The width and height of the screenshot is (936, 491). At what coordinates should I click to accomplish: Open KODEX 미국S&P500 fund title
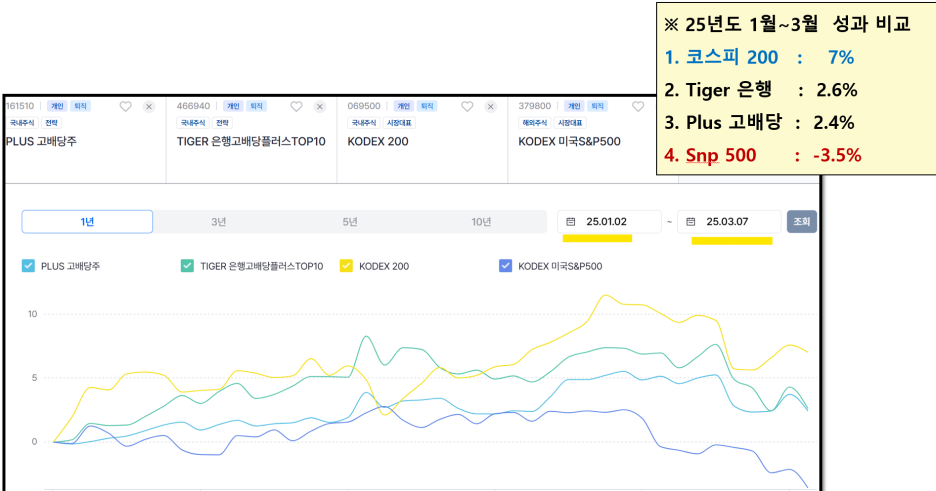point(569,141)
